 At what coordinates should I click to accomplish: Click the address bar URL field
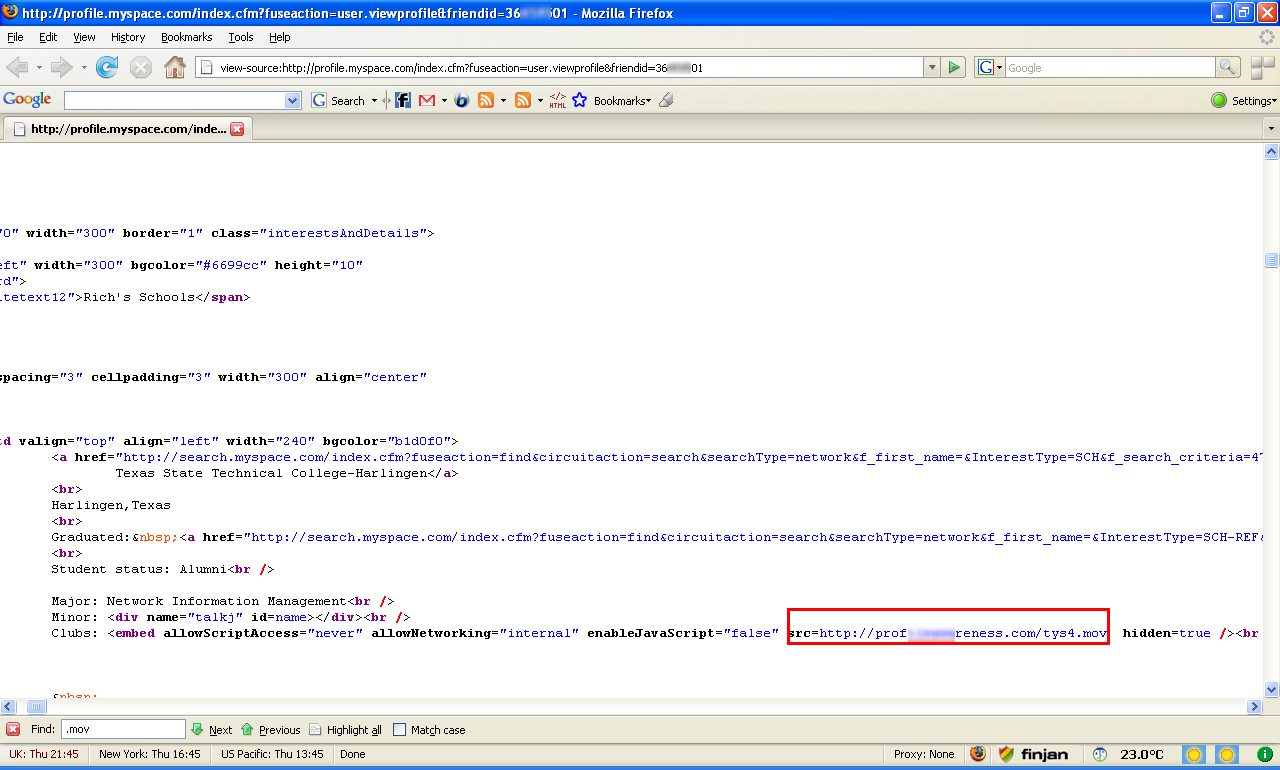560,67
